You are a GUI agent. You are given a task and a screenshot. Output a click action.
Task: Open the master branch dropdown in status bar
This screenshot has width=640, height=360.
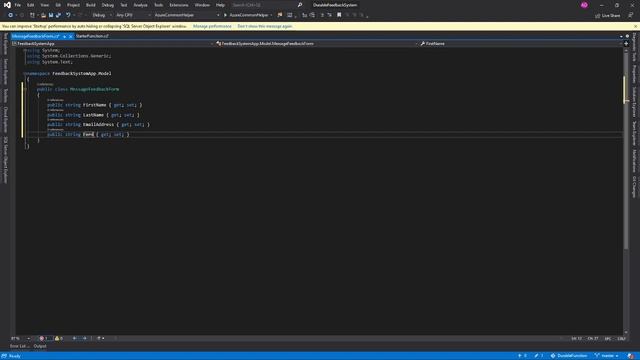[606, 356]
